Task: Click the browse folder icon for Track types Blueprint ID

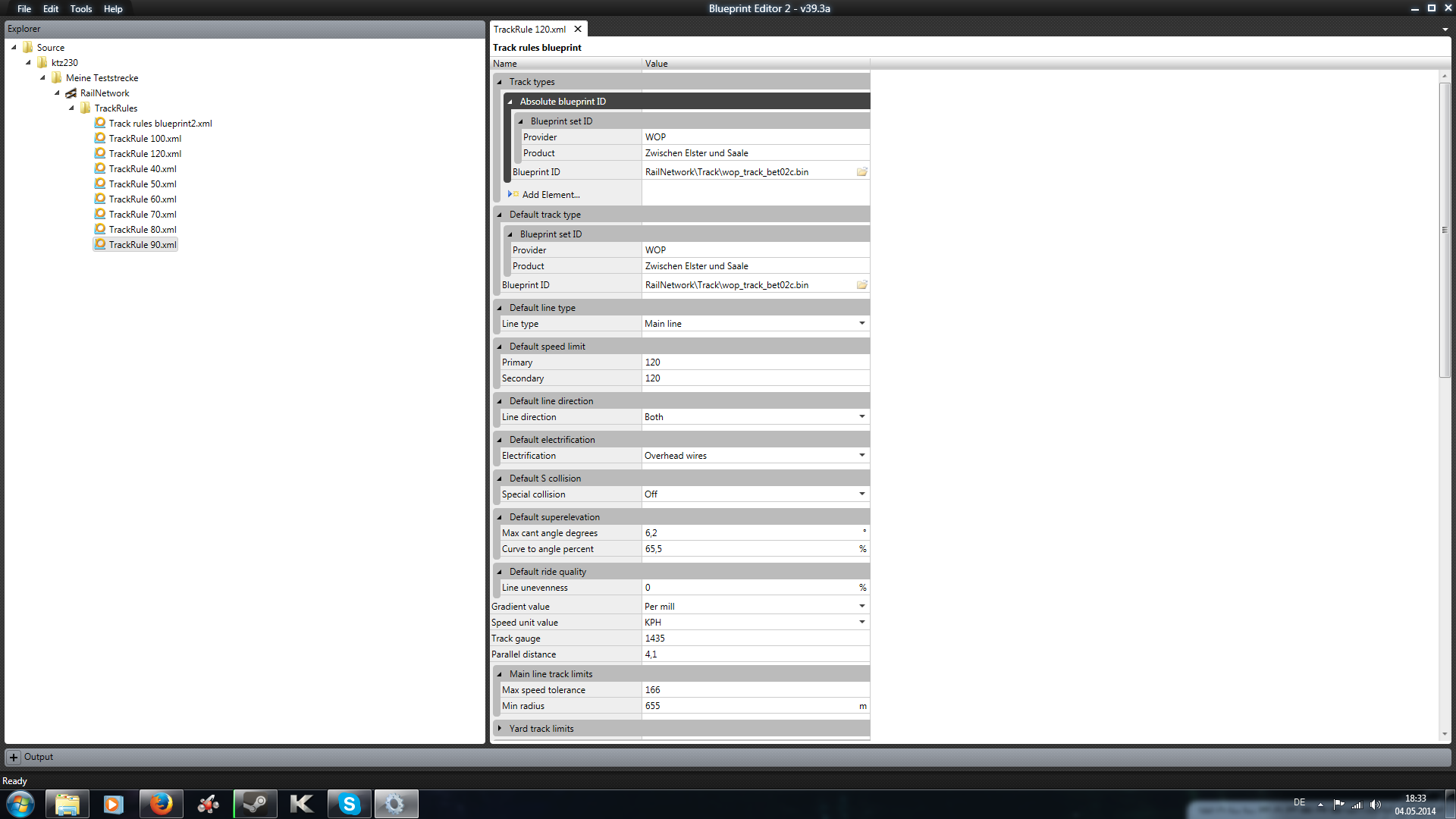Action: click(861, 172)
